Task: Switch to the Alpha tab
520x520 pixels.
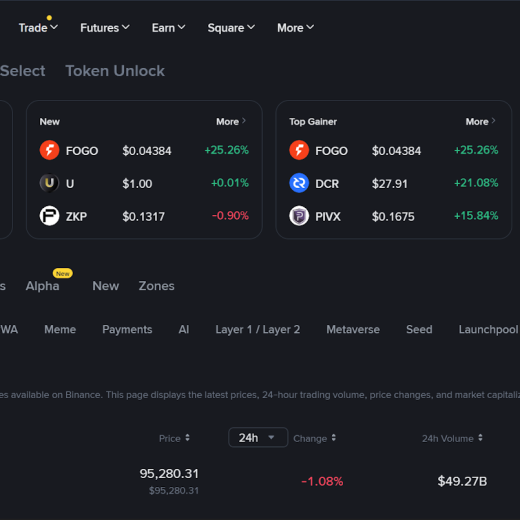Action: point(42,286)
